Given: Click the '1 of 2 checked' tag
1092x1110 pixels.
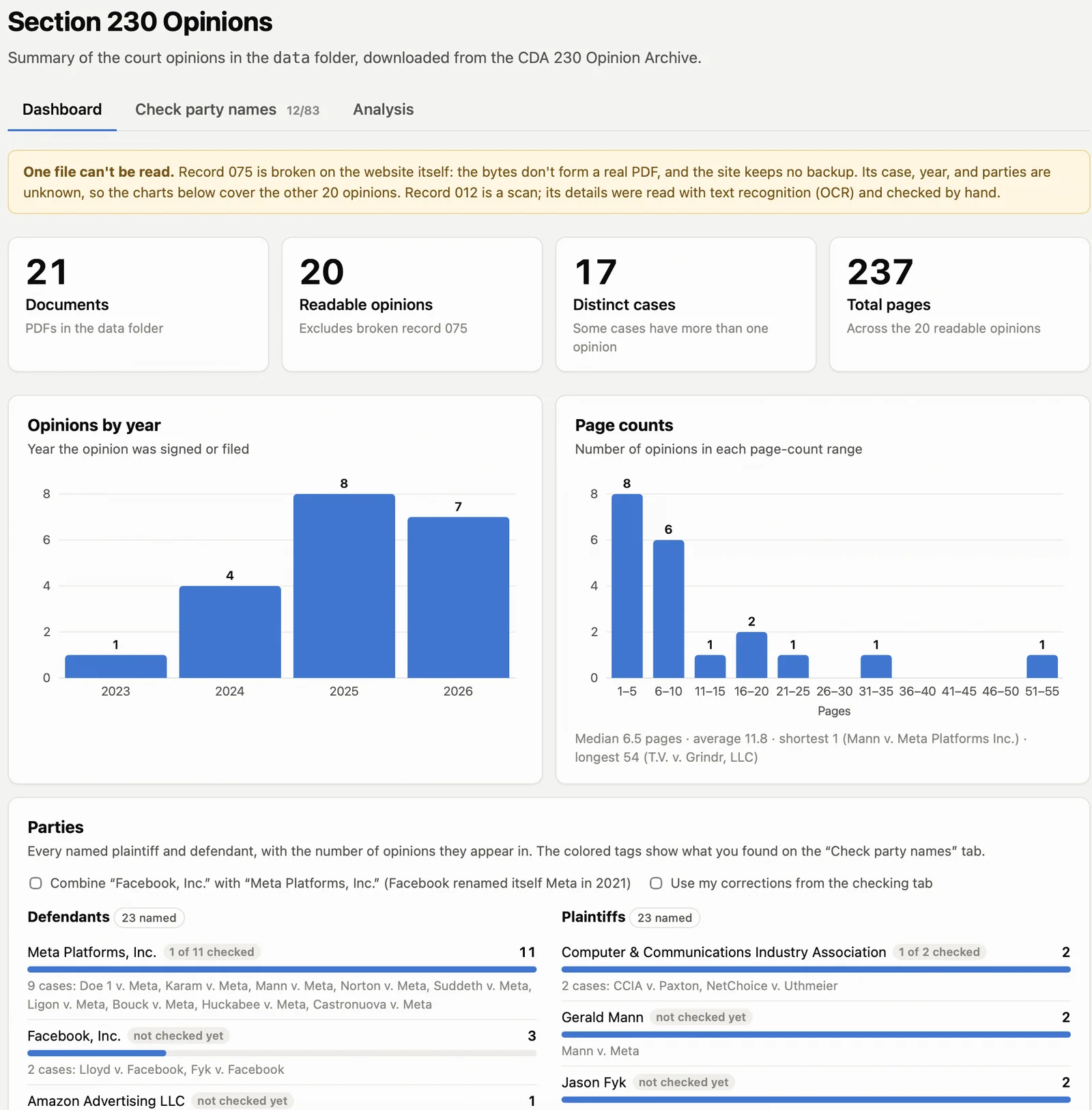Looking at the screenshot, I should 938,952.
